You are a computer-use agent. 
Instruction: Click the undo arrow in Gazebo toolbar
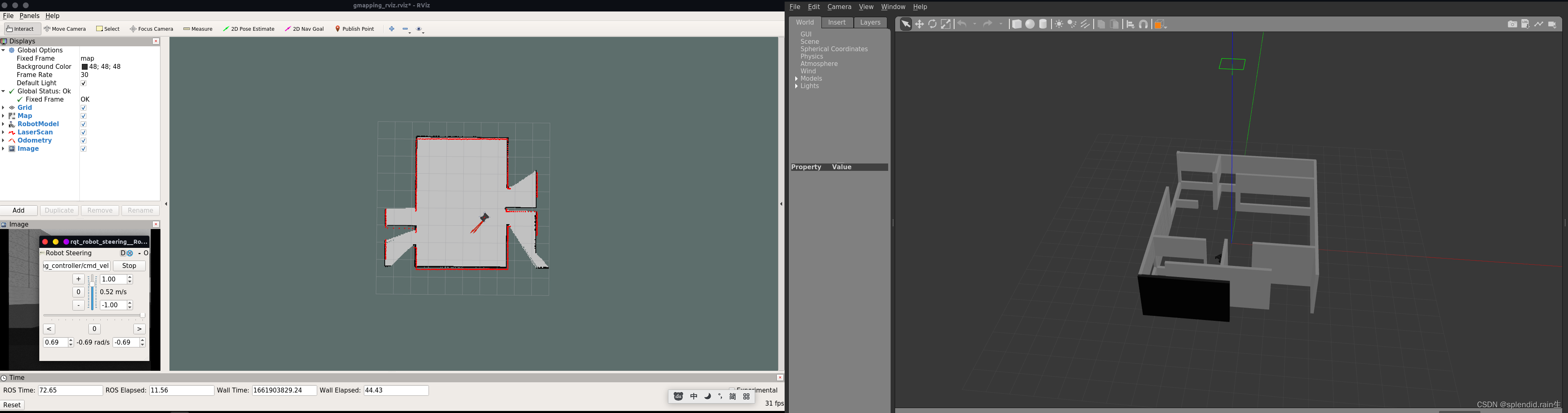tap(962, 24)
